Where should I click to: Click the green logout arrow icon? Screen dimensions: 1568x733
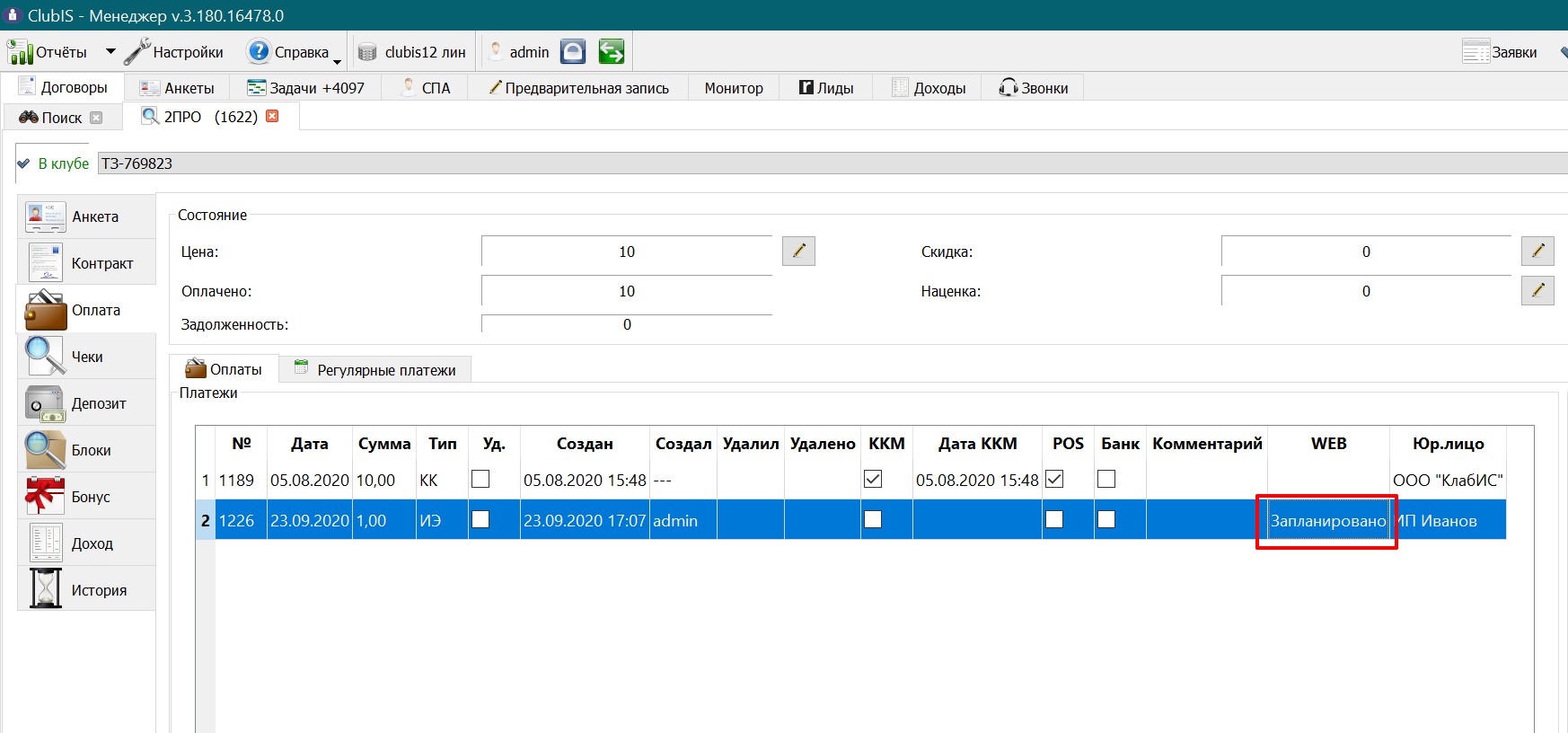click(x=612, y=52)
